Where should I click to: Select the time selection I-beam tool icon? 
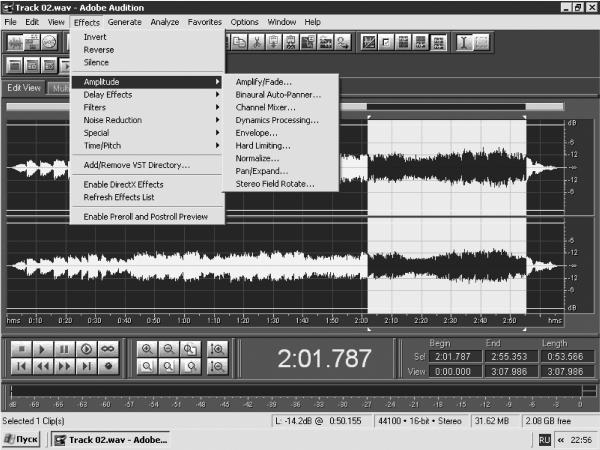click(464, 42)
